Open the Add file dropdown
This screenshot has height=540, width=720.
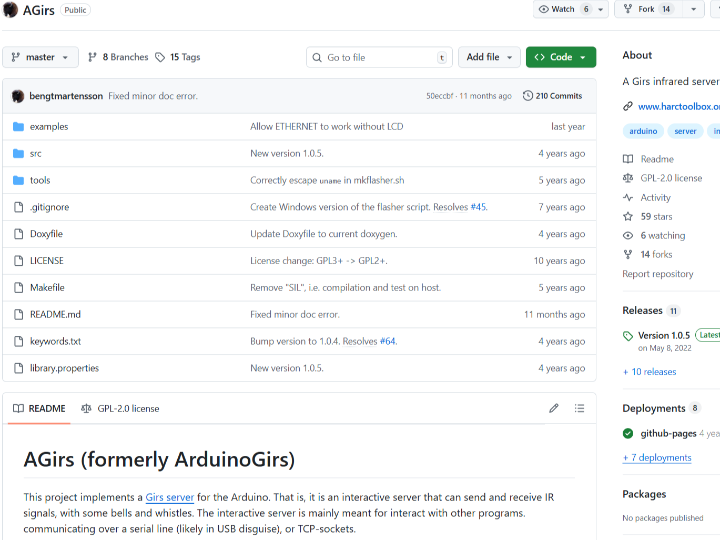click(x=489, y=57)
